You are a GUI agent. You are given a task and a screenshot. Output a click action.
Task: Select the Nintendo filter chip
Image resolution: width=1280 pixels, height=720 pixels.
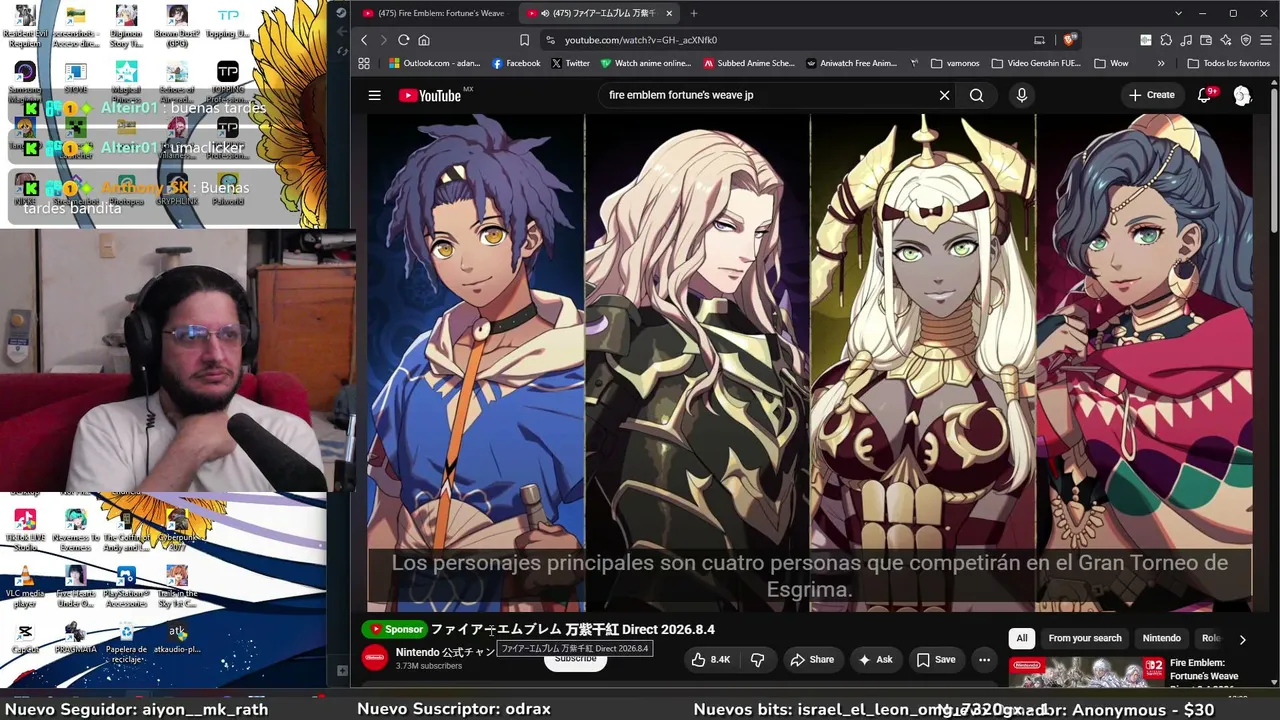(x=1162, y=638)
